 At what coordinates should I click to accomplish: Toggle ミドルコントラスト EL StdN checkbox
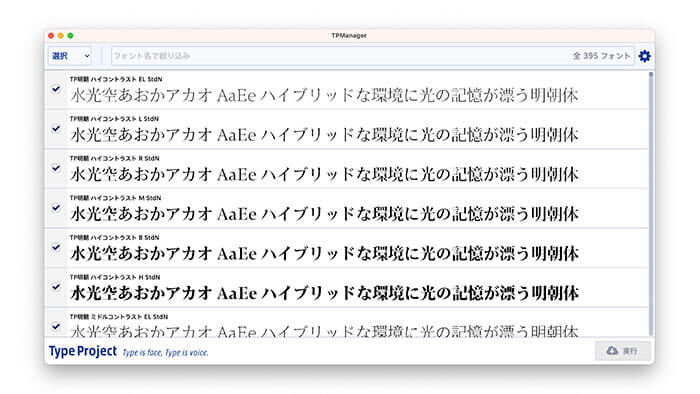pos(56,327)
